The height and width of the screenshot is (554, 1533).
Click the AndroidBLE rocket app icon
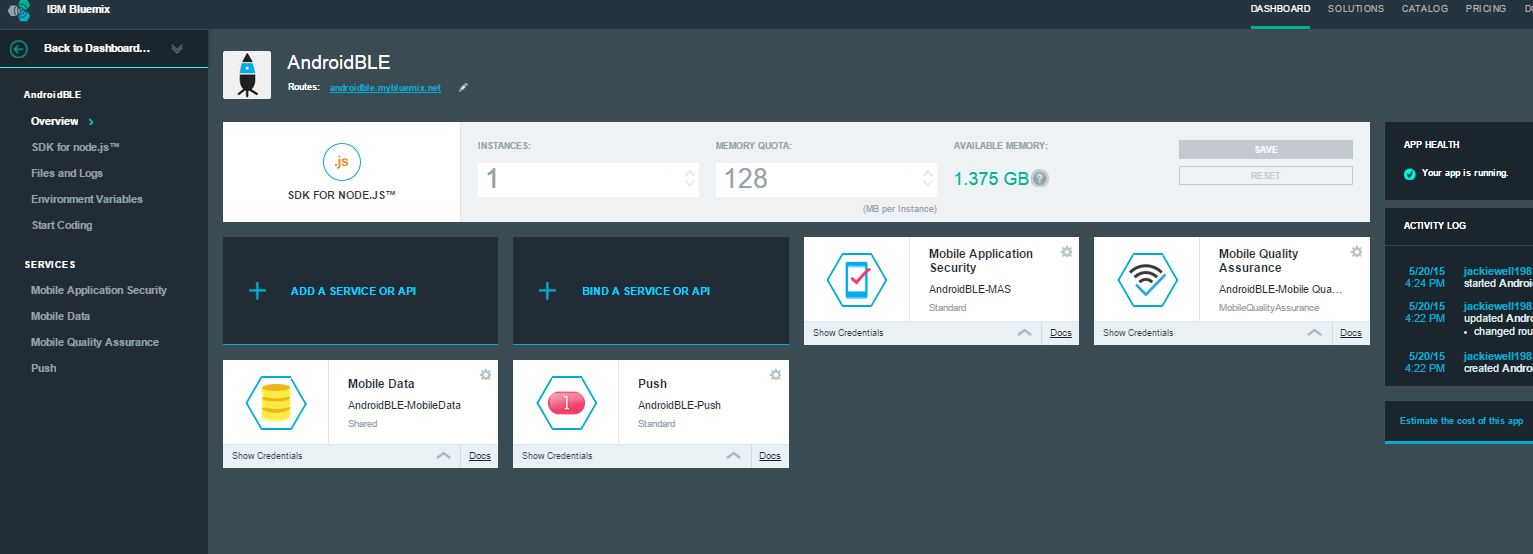click(247, 75)
